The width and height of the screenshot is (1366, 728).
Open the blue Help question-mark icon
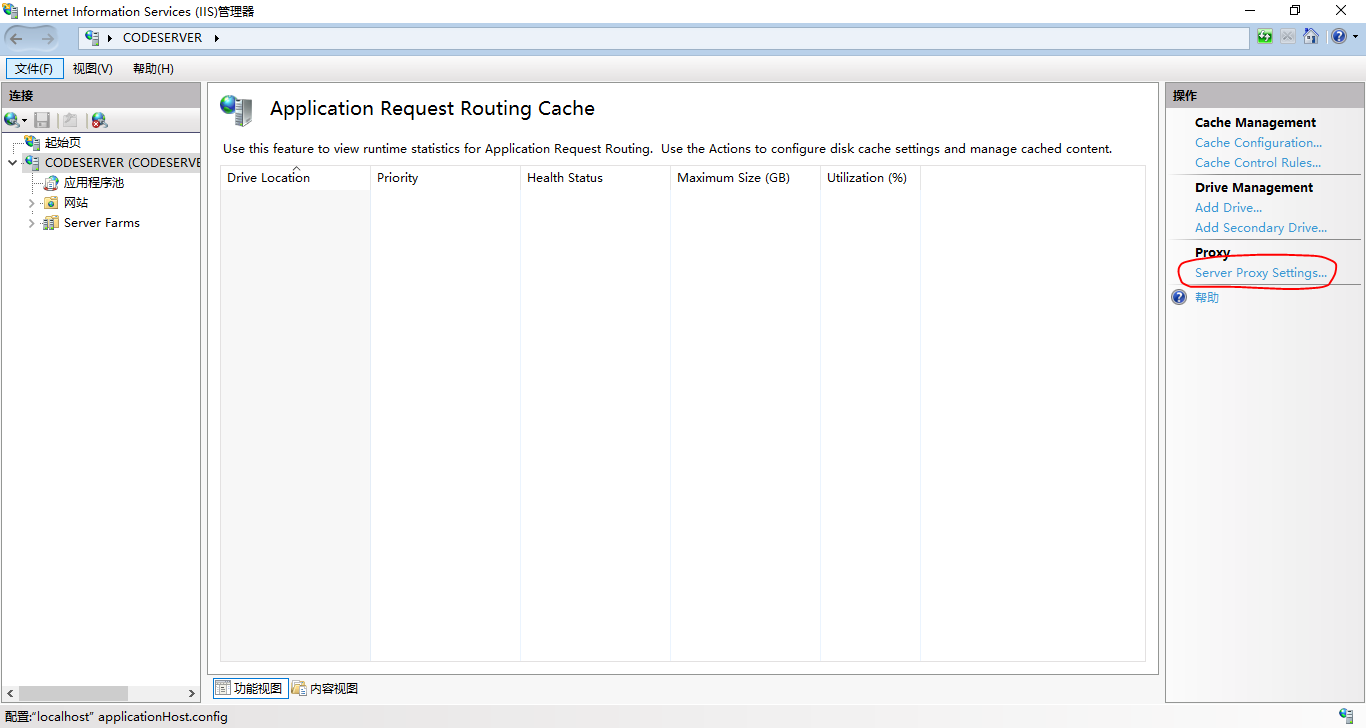click(1337, 37)
